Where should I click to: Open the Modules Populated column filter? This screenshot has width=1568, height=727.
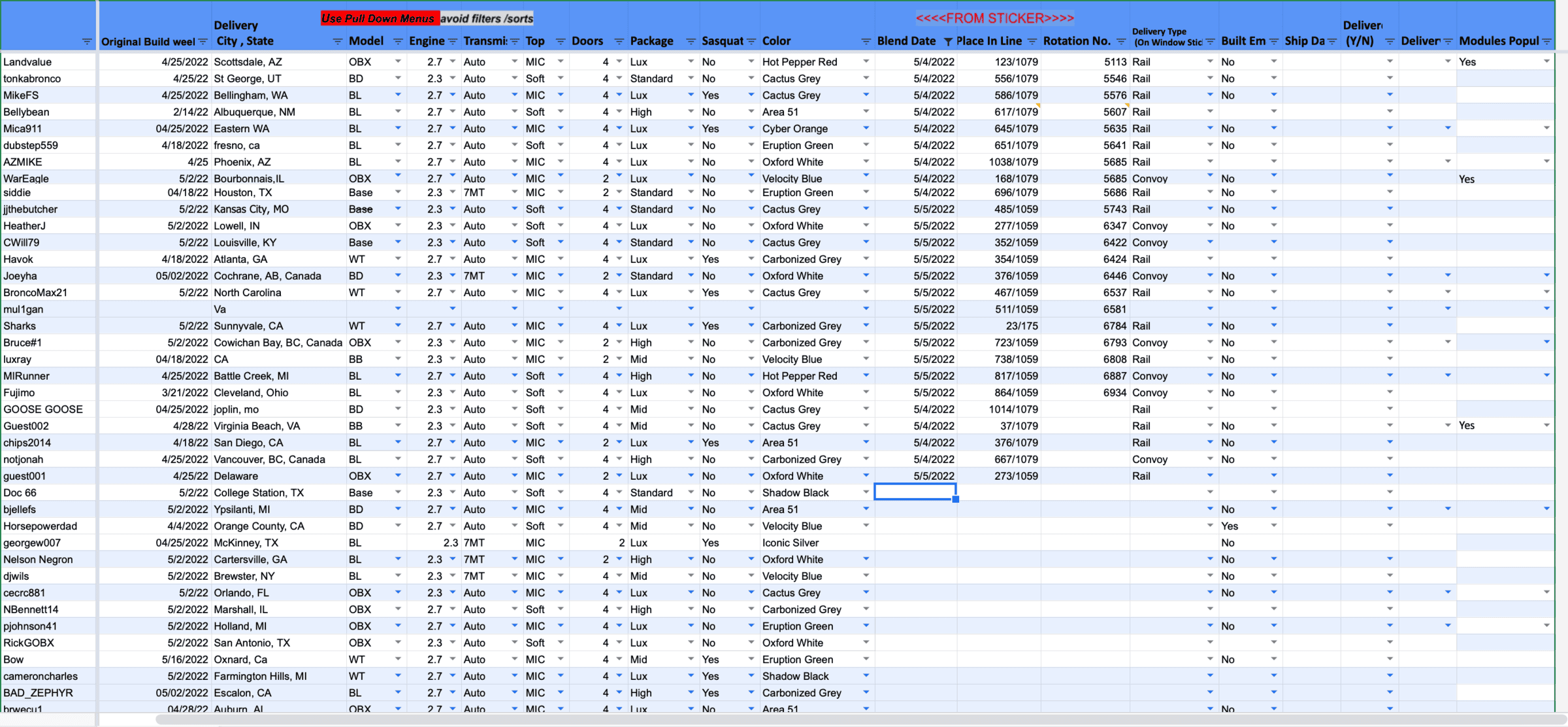click(x=1546, y=41)
